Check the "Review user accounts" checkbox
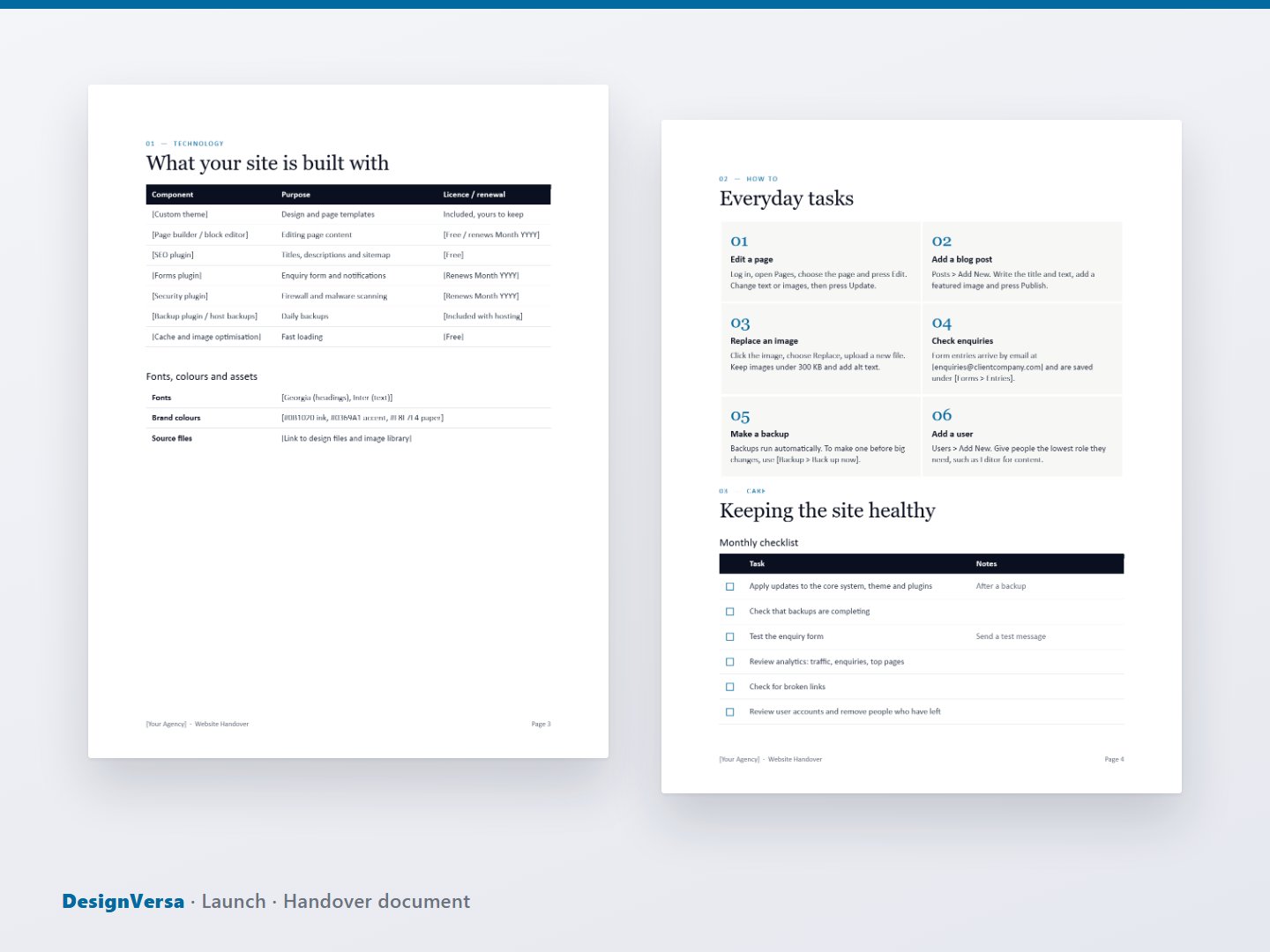Image resolution: width=1270 pixels, height=952 pixels. 729,712
